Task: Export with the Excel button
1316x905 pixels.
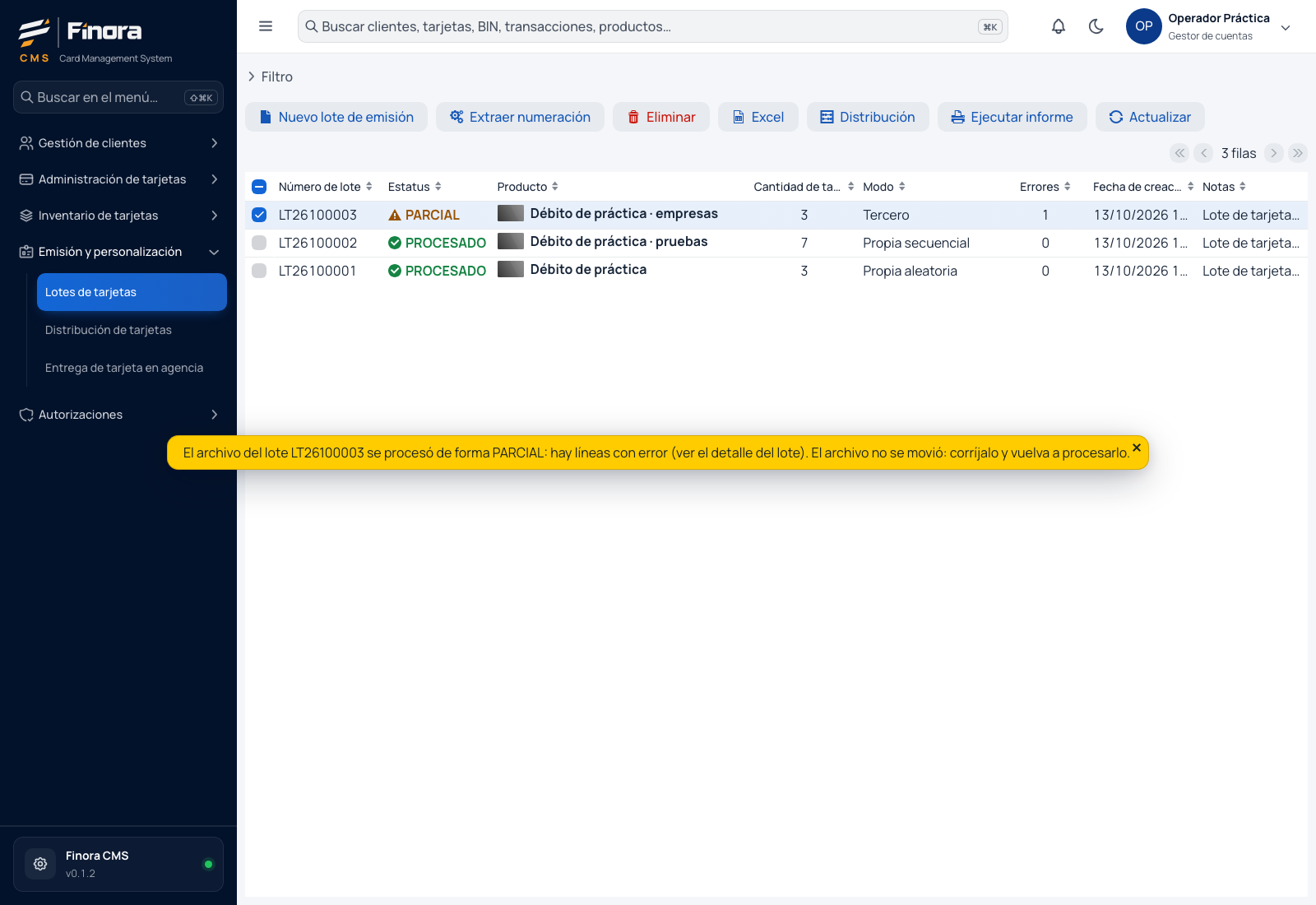Action: click(x=758, y=117)
